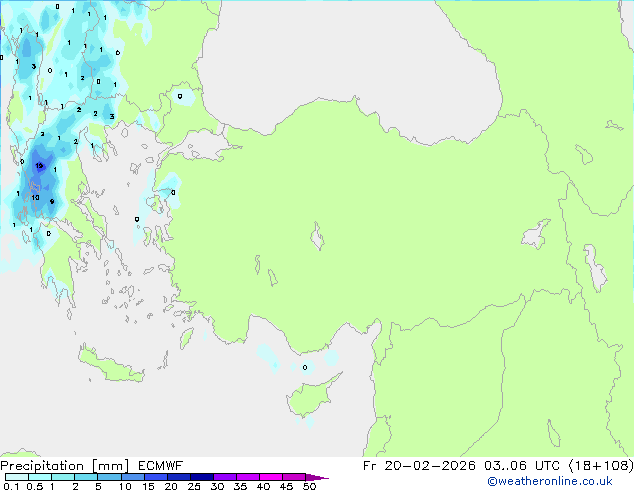Select legend swatch between 5 and 10

pos(109,477)
